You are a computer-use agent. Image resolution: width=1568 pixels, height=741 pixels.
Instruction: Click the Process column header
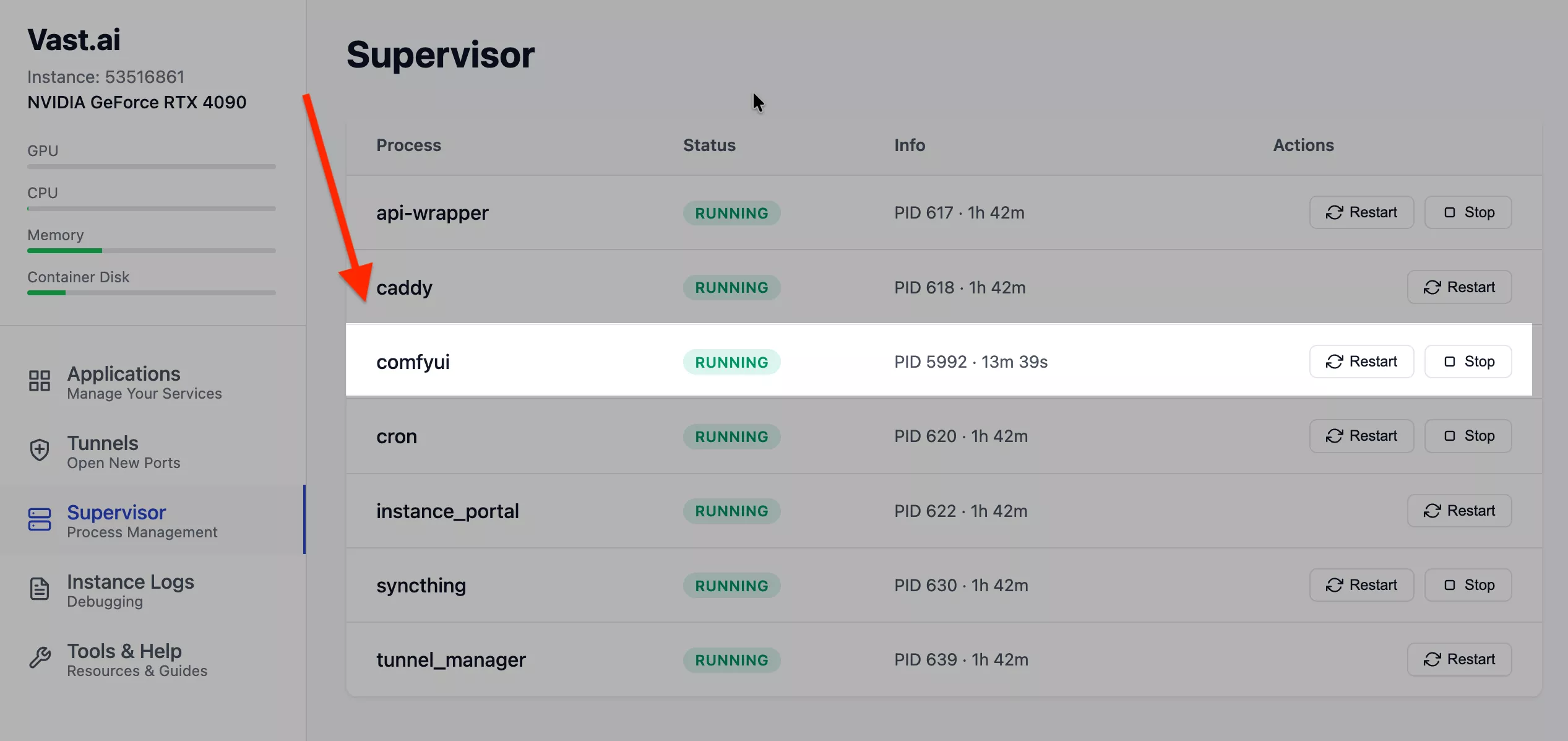click(408, 145)
